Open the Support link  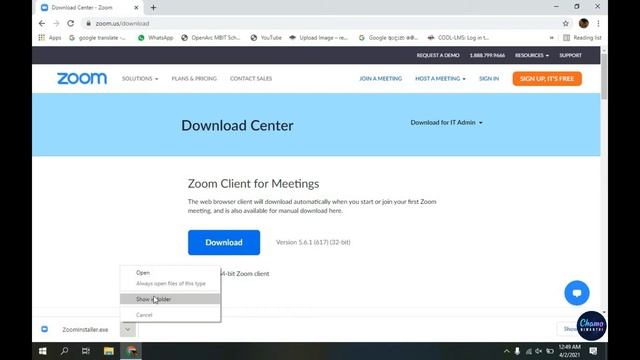tap(570, 55)
